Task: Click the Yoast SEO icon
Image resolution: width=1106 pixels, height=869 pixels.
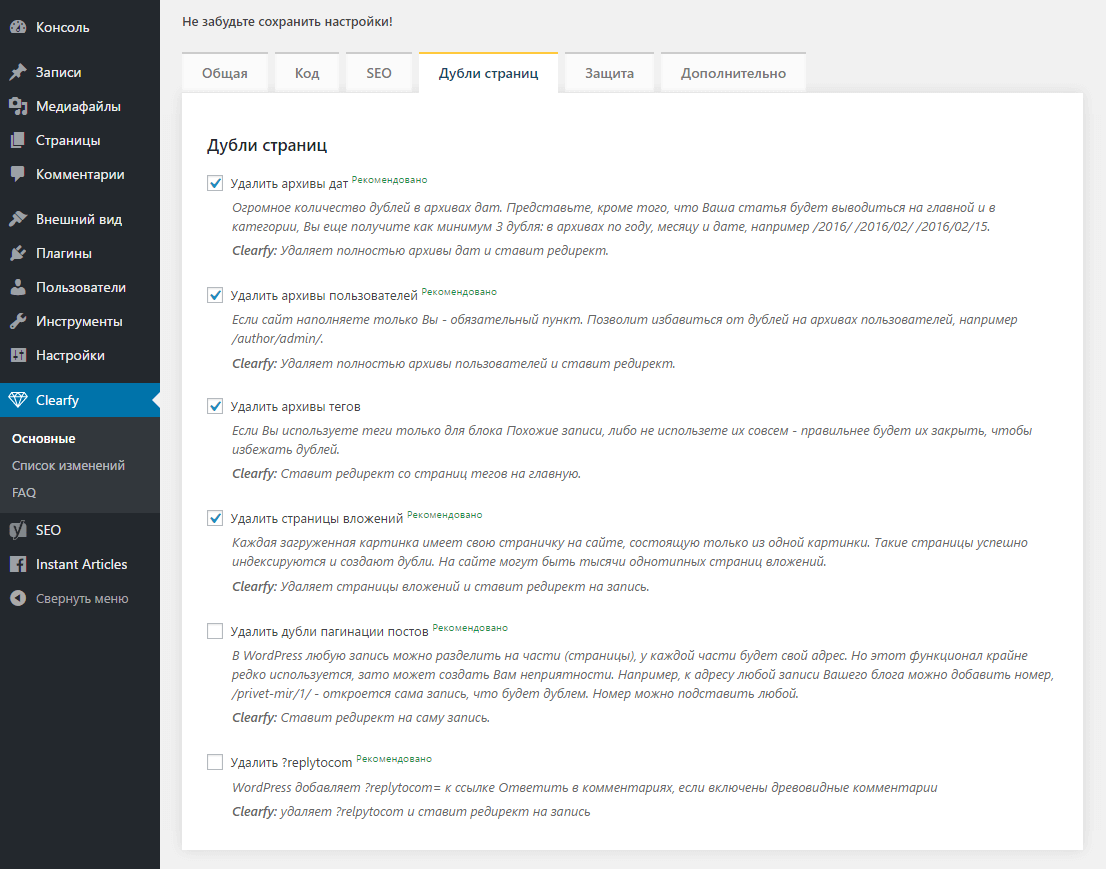Action: [18, 530]
